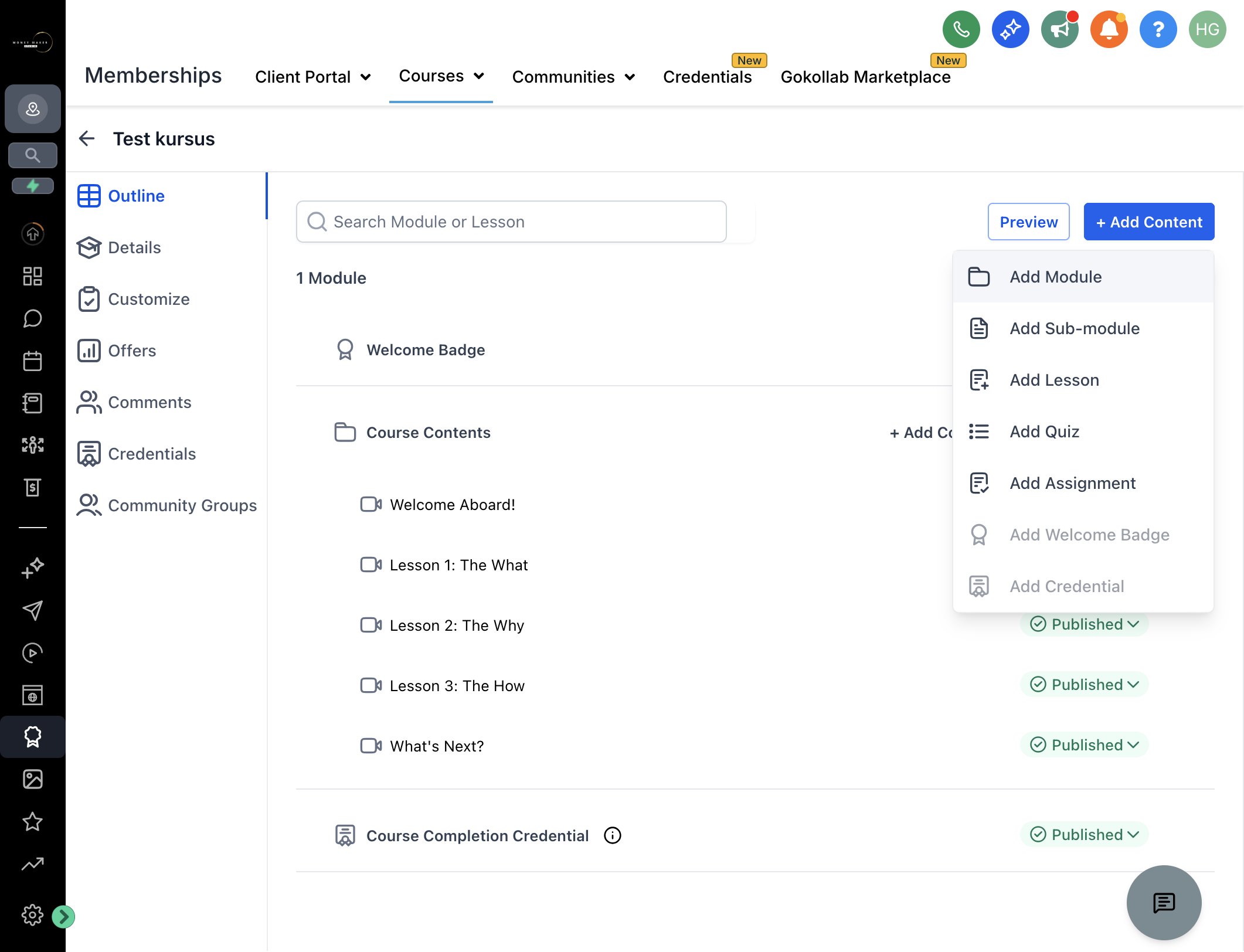Screen dimensions: 1244x952
Task: Open the chat bubble conversations icon in sidebar
Action: pos(33,318)
